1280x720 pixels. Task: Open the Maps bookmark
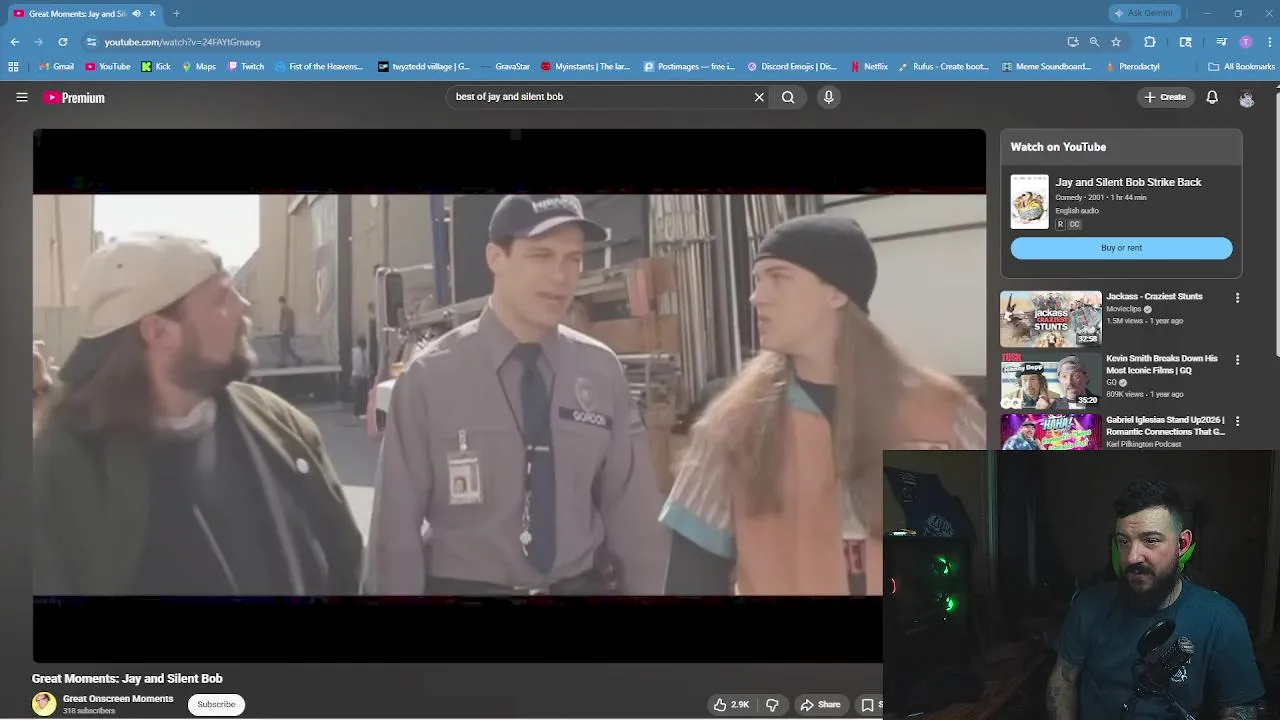pos(199,67)
